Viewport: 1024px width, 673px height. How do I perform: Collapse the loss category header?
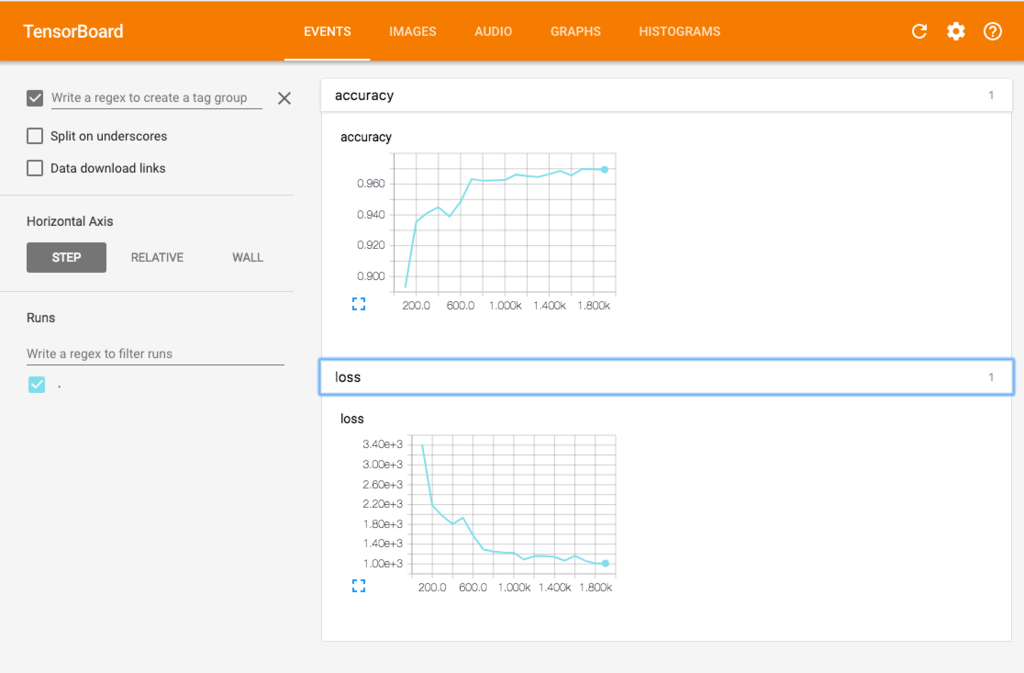pyautogui.click(x=666, y=377)
